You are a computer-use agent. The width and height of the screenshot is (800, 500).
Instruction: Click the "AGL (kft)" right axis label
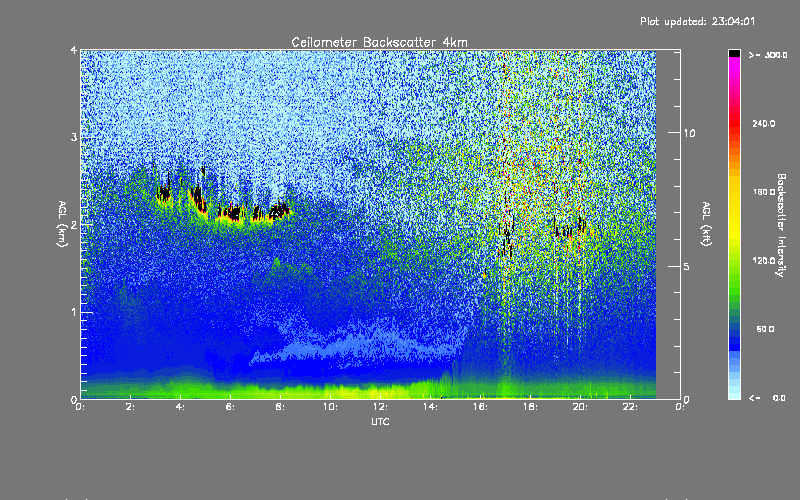(706, 224)
